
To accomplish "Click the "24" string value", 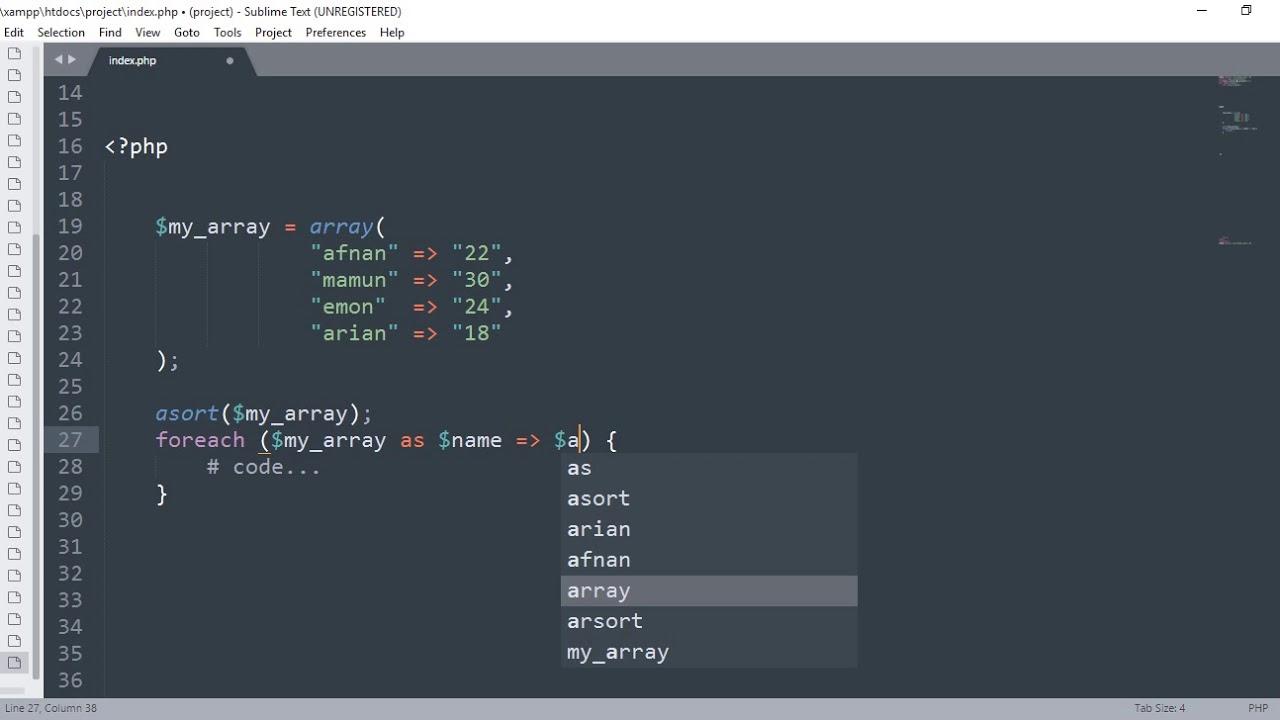I will pos(476,306).
